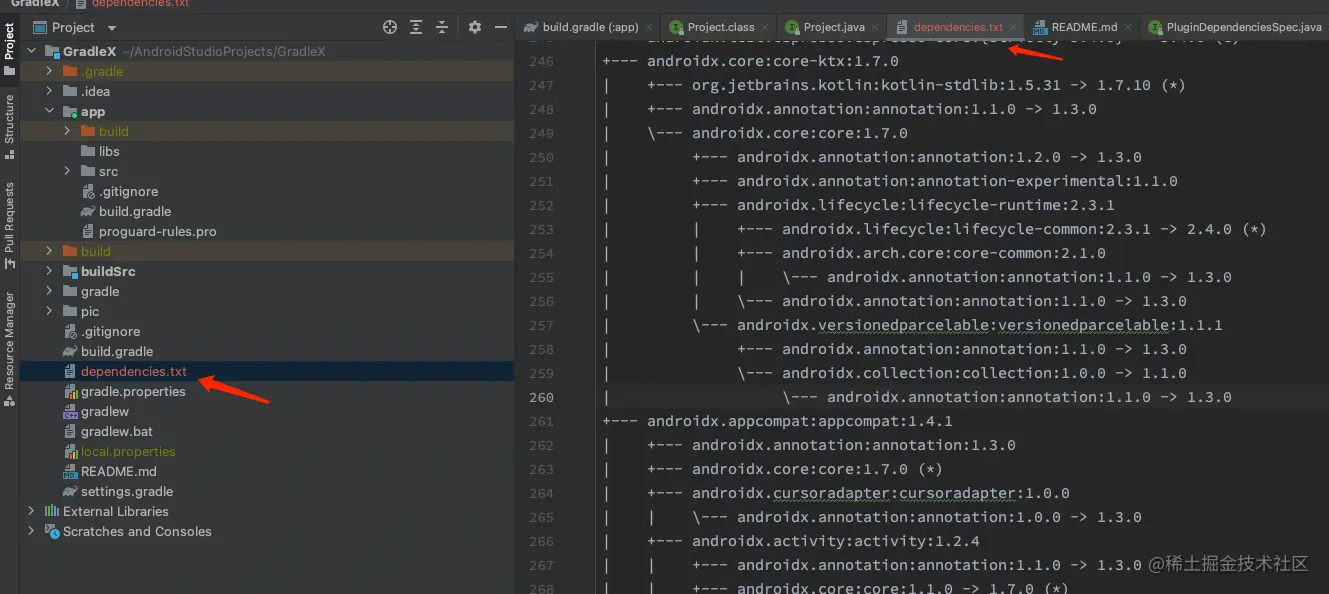Select dependencies.txt in the project tree

pyautogui.click(x=134, y=371)
